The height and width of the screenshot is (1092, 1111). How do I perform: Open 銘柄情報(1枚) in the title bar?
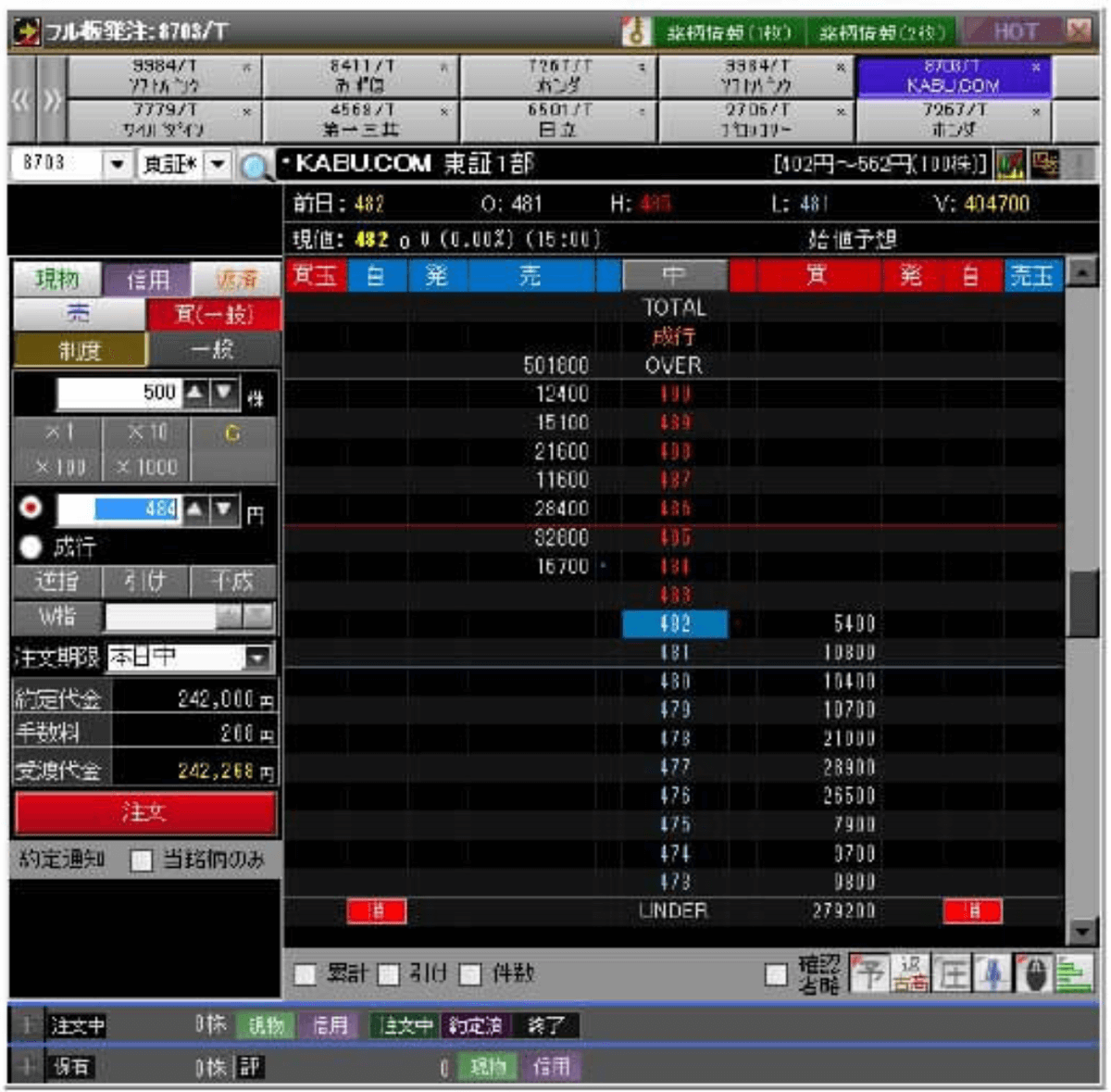pos(730,32)
